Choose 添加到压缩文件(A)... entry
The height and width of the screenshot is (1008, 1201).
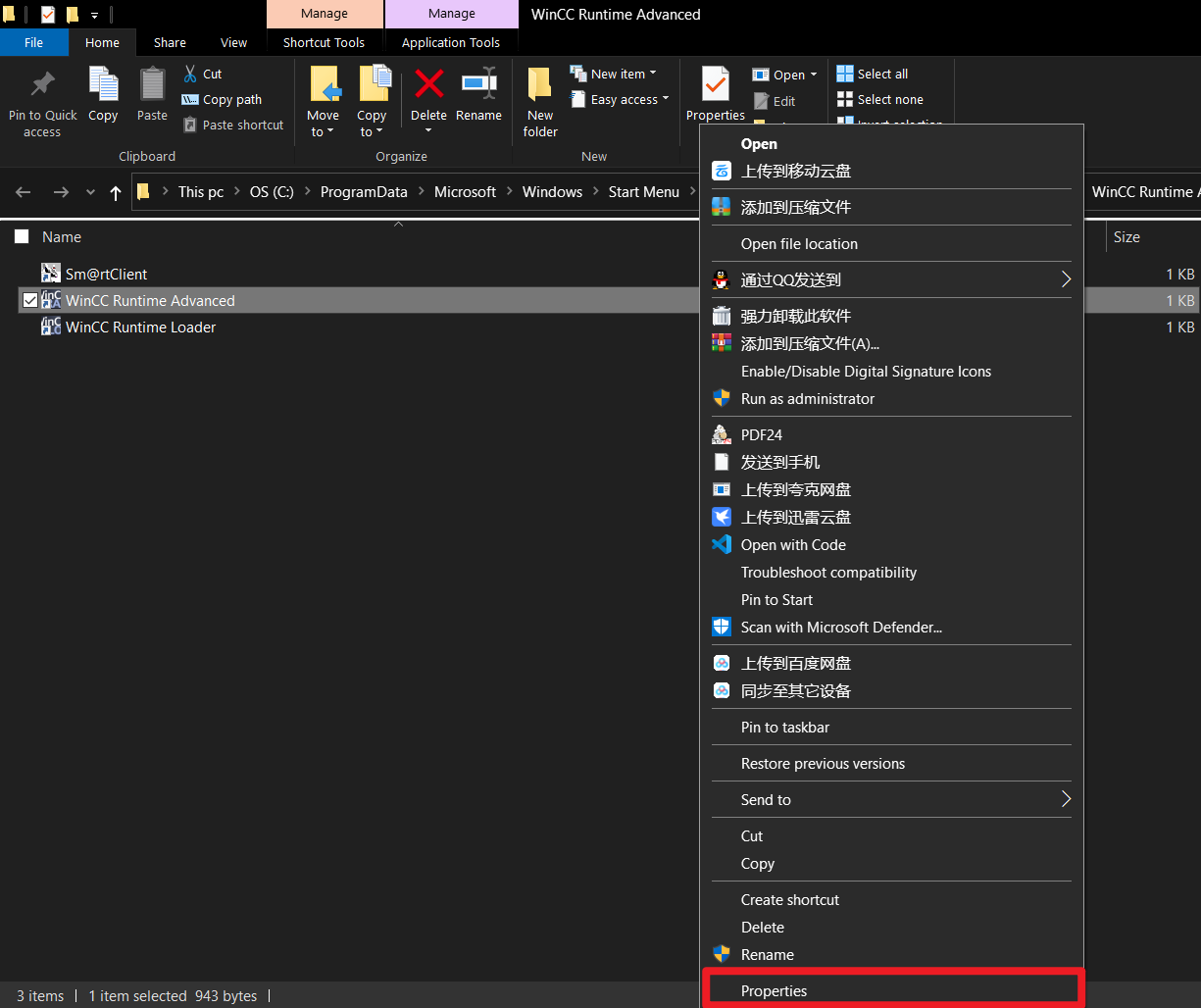pos(892,343)
